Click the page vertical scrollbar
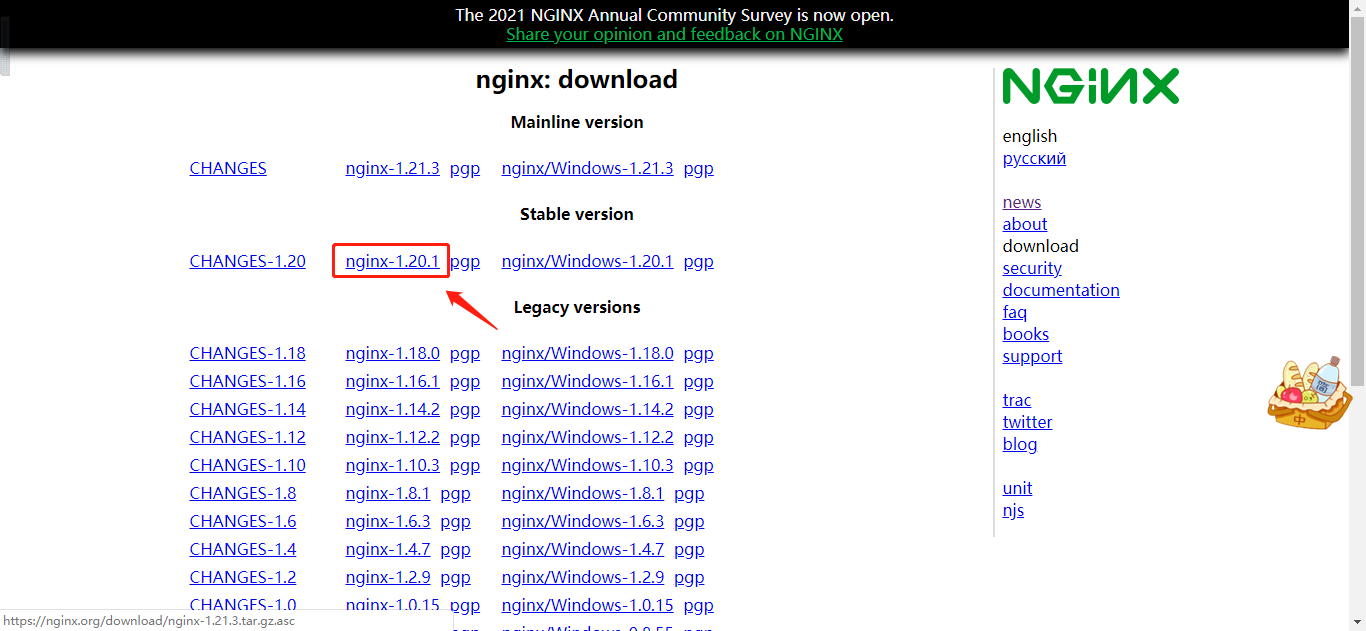 [x=1357, y=200]
